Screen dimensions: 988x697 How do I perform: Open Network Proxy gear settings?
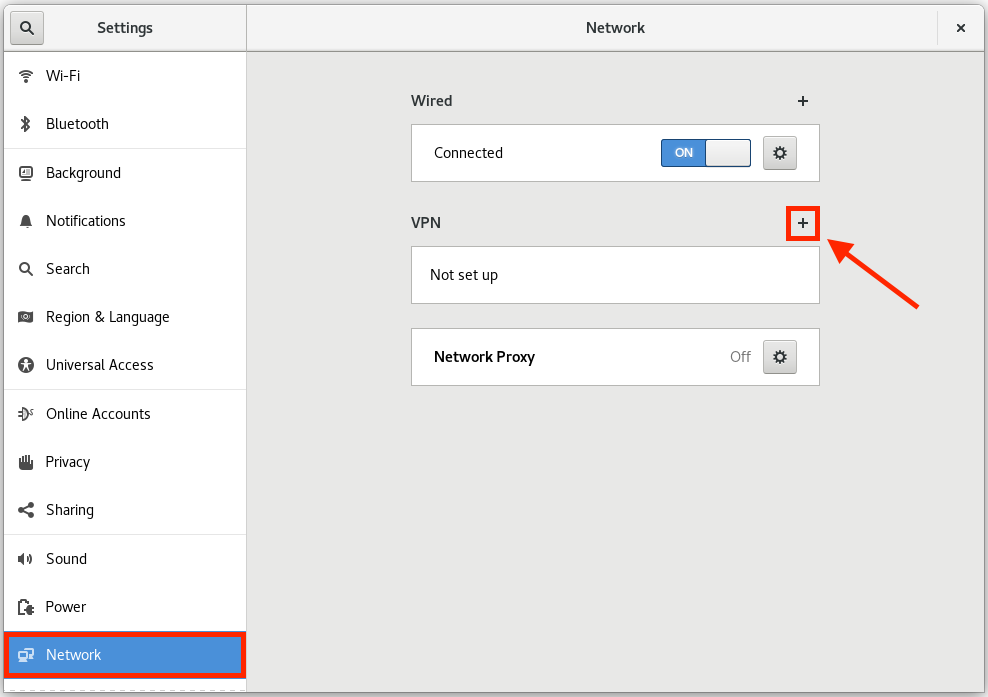[x=779, y=357]
